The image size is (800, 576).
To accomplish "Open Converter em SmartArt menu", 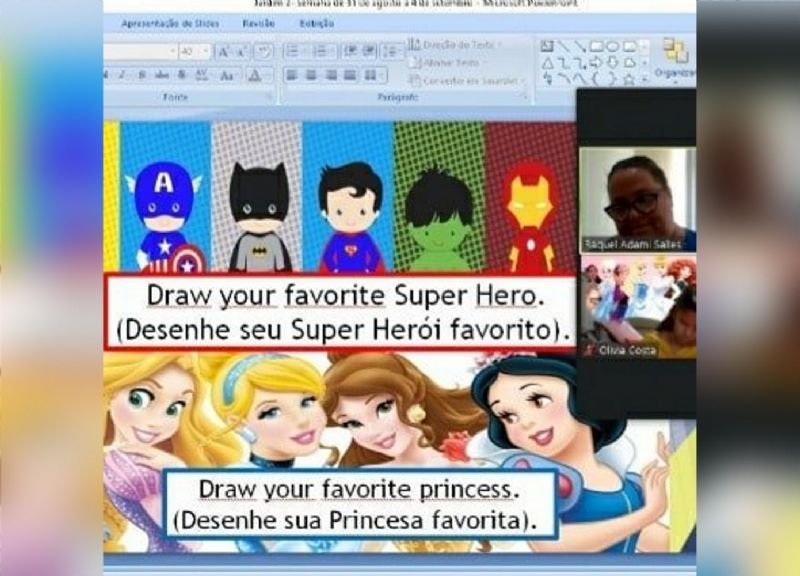I will coord(468,81).
